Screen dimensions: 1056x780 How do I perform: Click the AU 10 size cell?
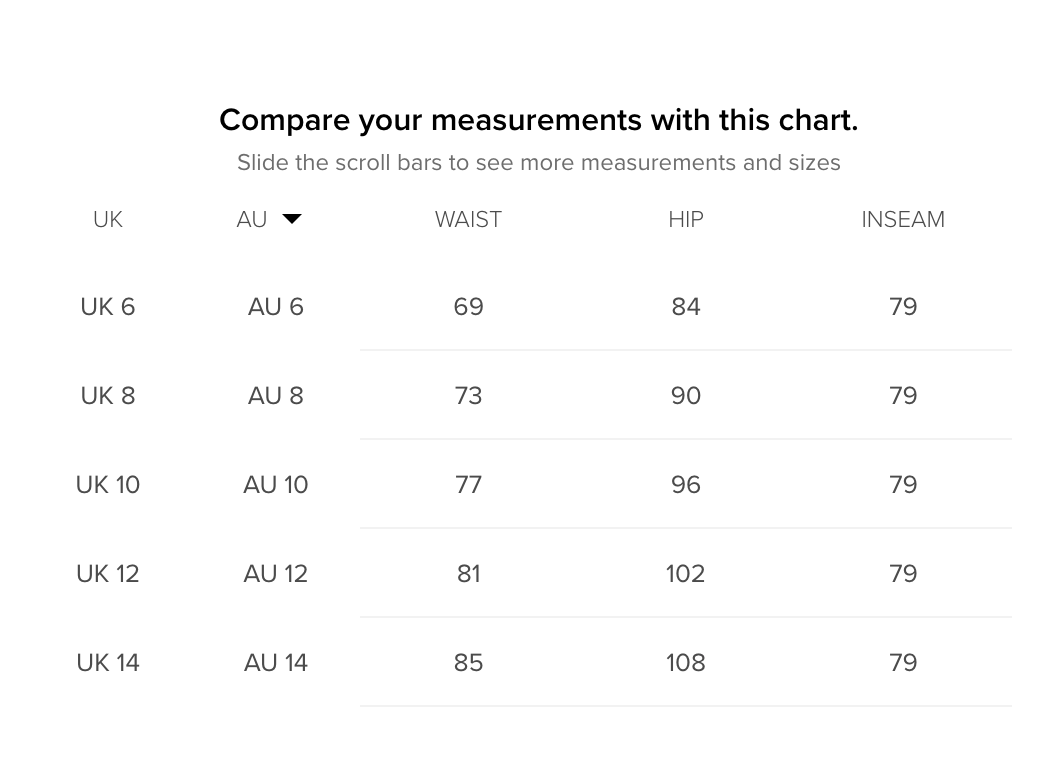(276, 485)
